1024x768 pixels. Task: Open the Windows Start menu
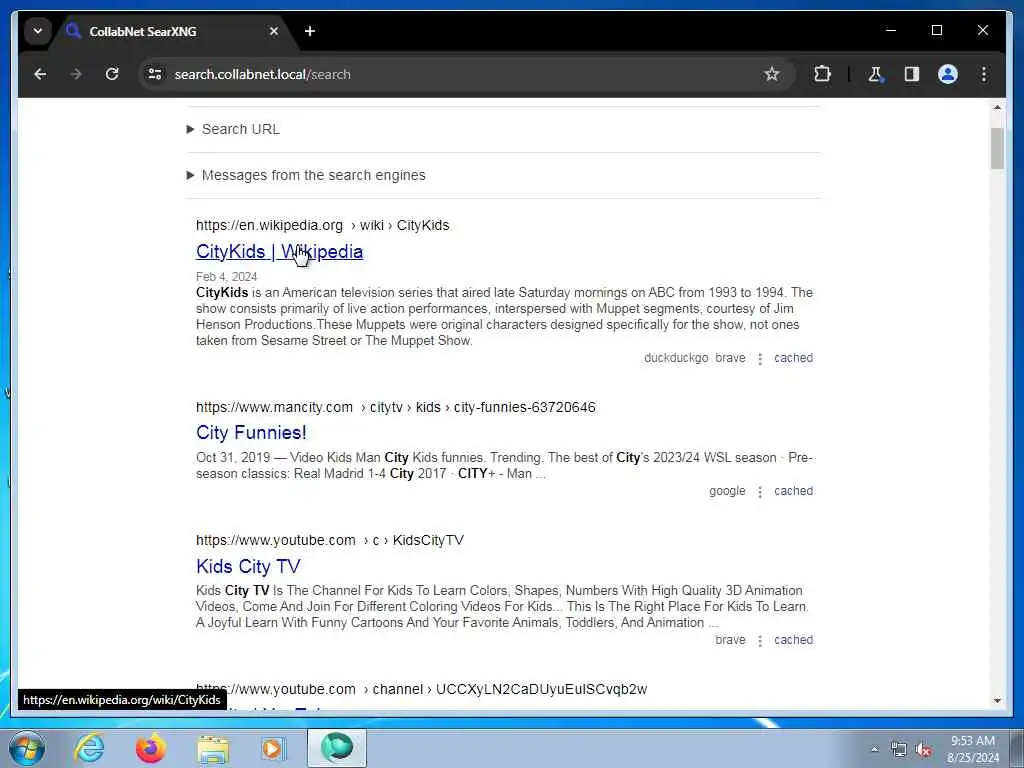tap(27, 748)
